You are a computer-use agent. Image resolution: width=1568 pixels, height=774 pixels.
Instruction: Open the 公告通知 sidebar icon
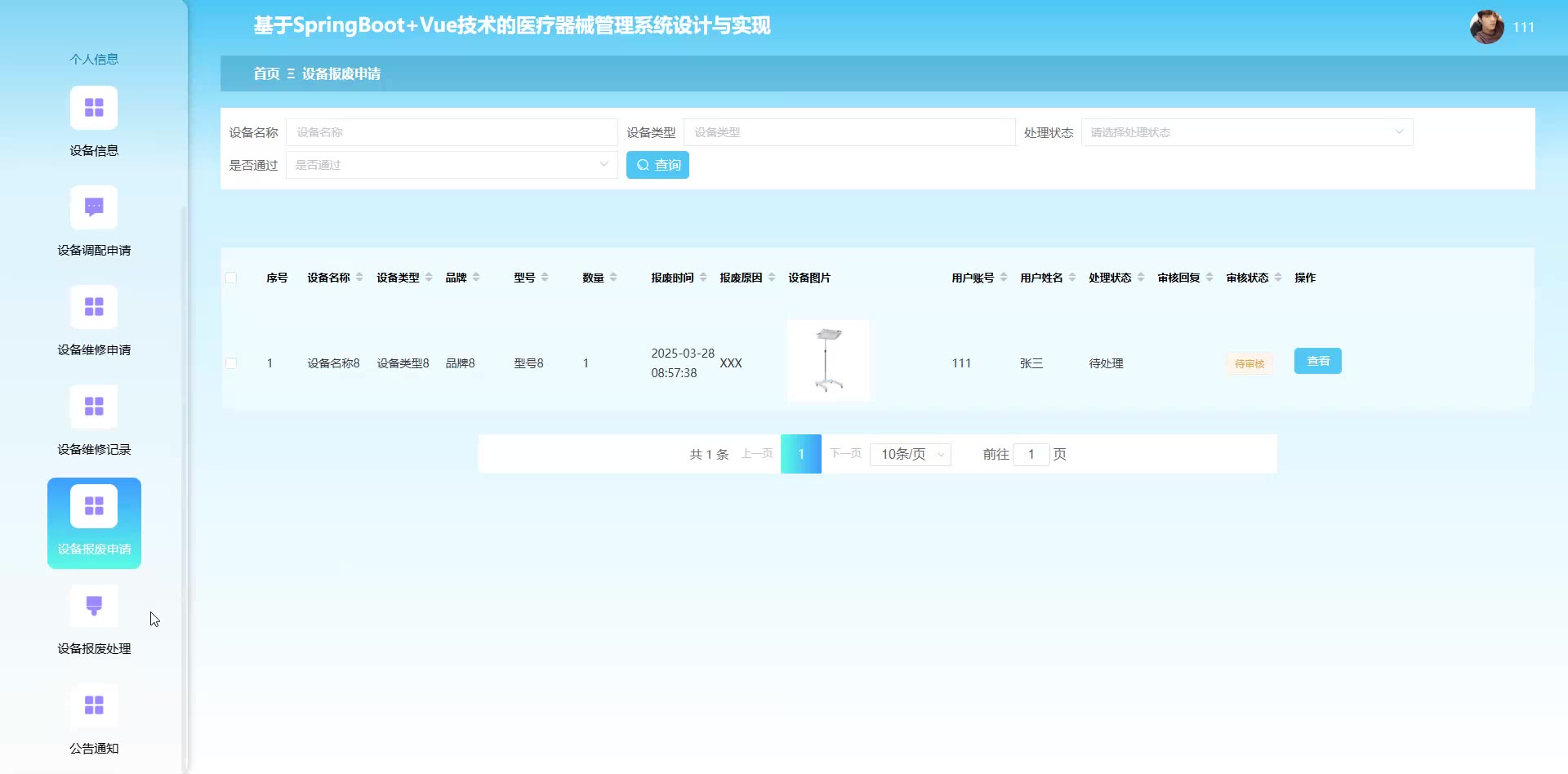click(94, 705)
